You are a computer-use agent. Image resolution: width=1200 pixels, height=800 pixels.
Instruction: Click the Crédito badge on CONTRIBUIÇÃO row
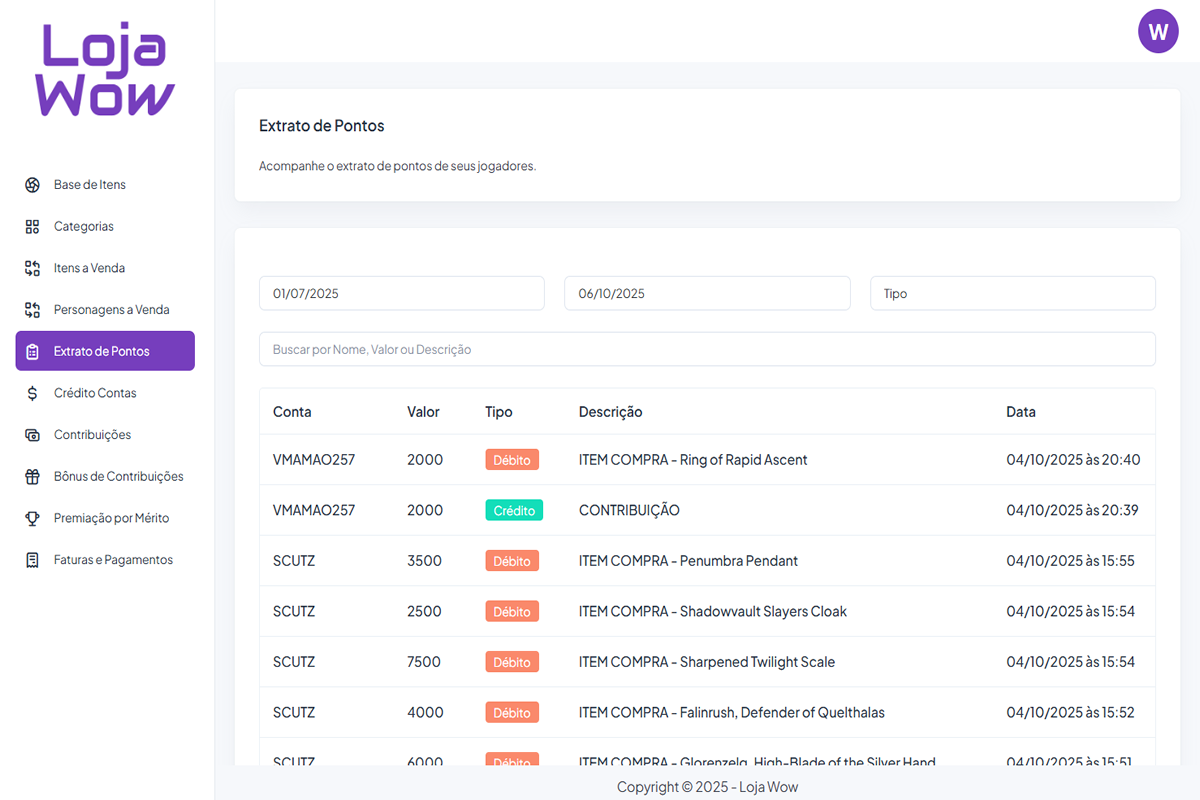[x=514, y=510]
